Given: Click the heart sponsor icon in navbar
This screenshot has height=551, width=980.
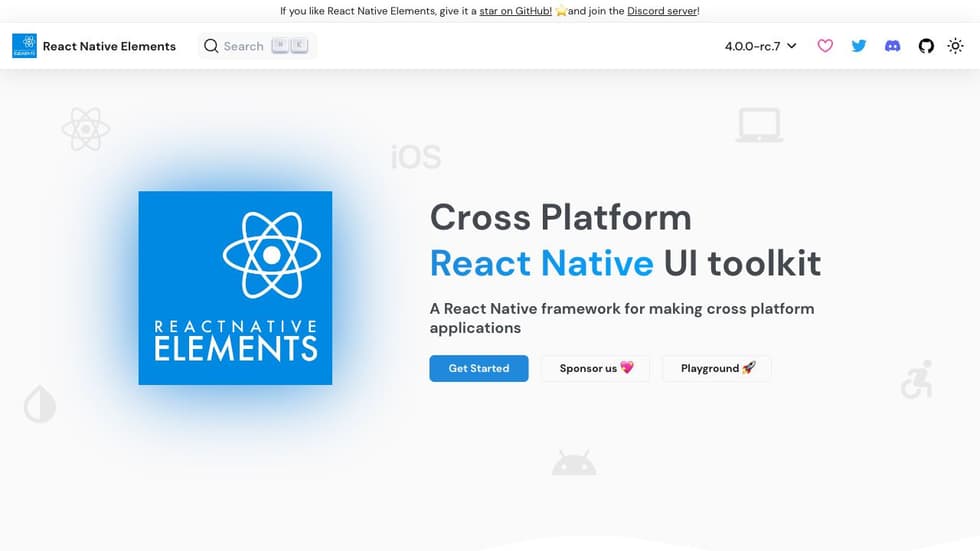Looking at the screenshot, I should [825, 46].
